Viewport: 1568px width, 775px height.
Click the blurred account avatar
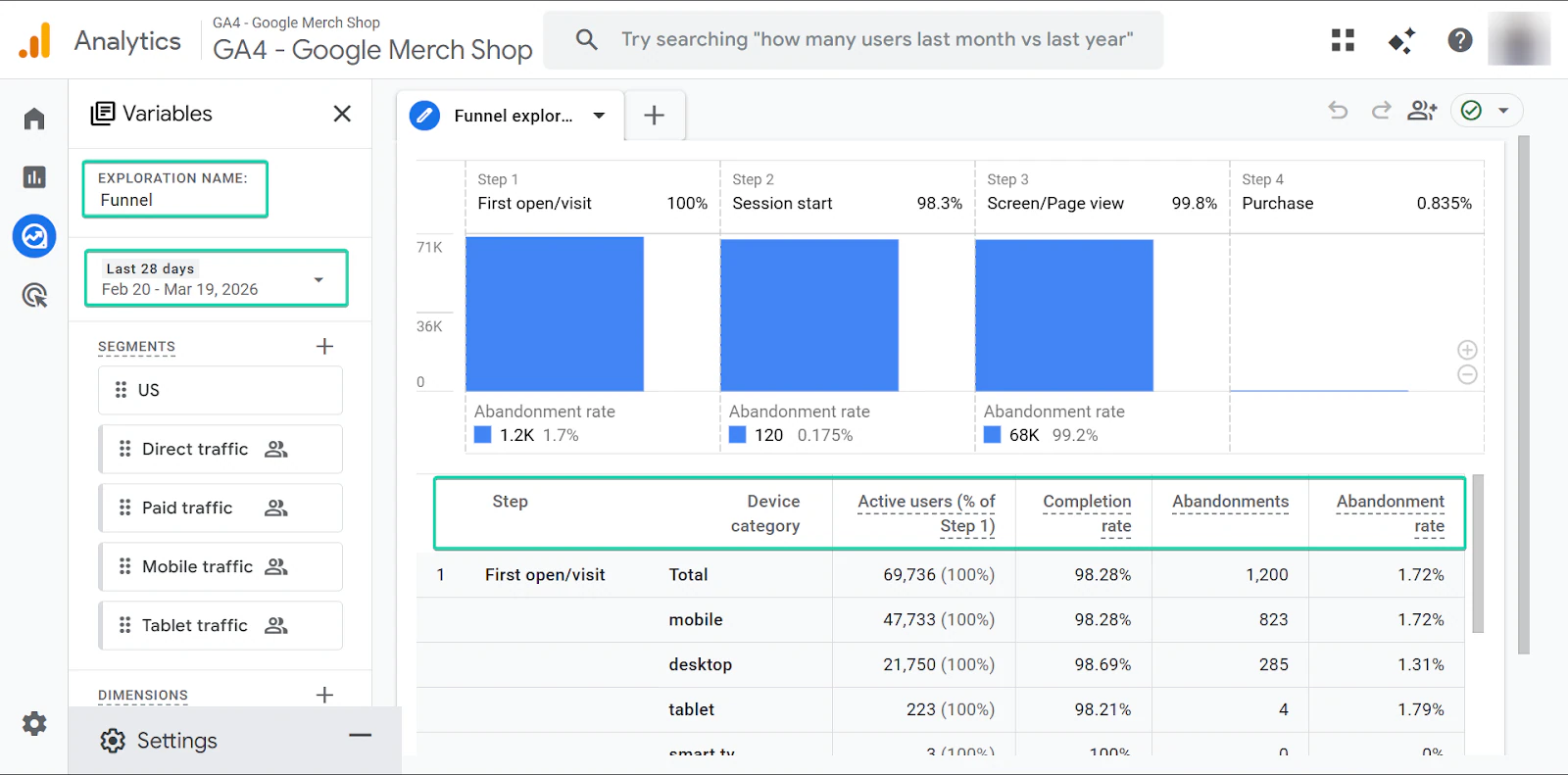coord(1519,40)
